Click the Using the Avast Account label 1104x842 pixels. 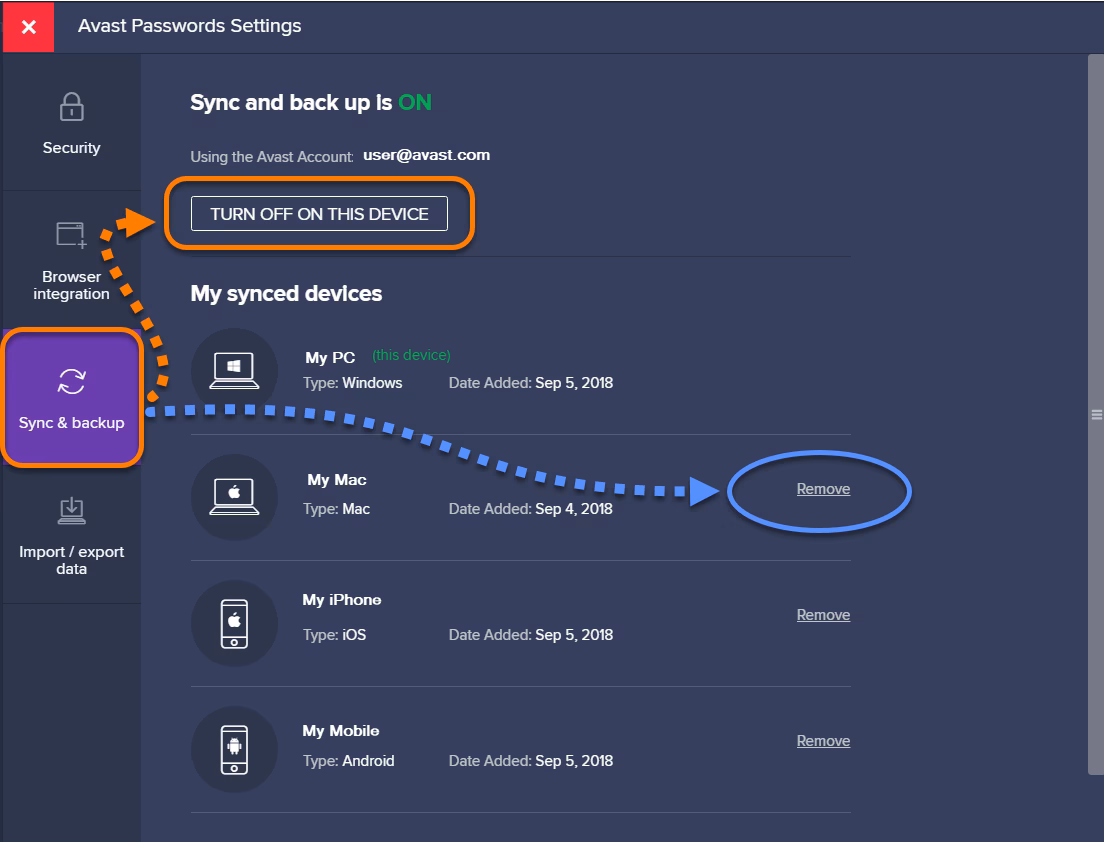(272, 156)
